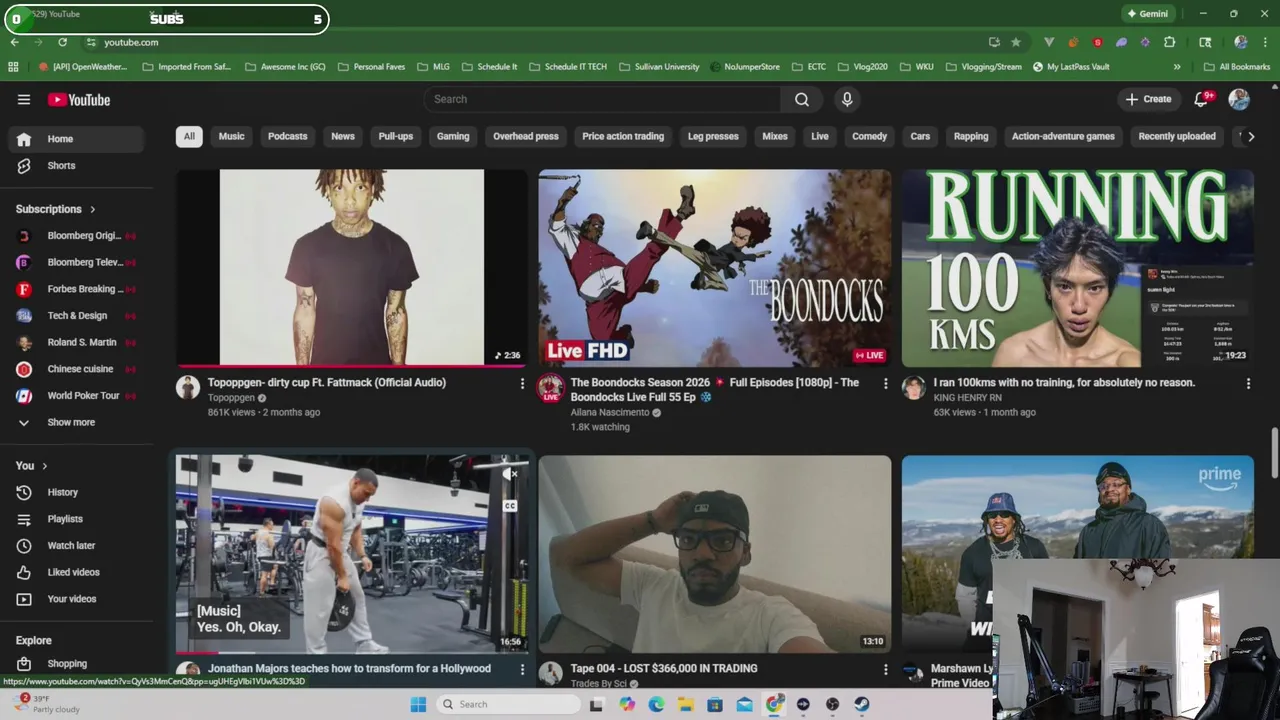Select the Podcasts filter chip

point(287,136)
